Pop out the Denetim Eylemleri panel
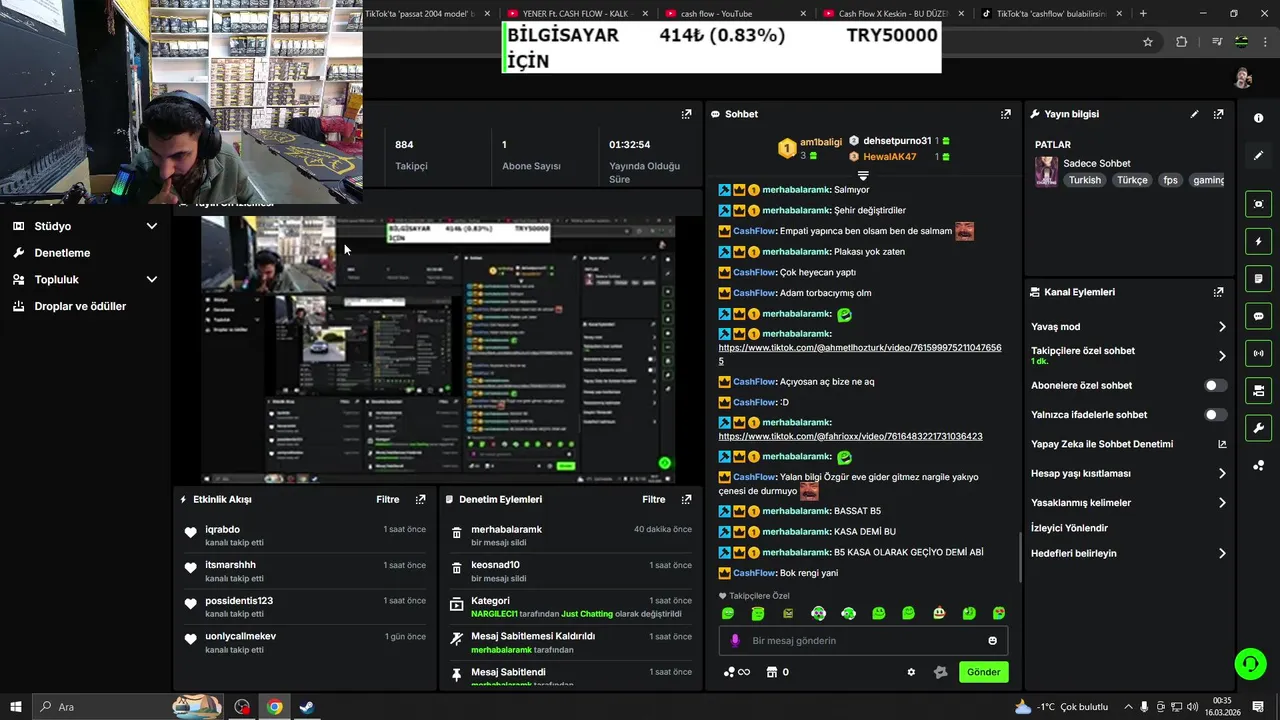Image resolution: width=1280 pixels, height=720 pixels. [686, 499]
